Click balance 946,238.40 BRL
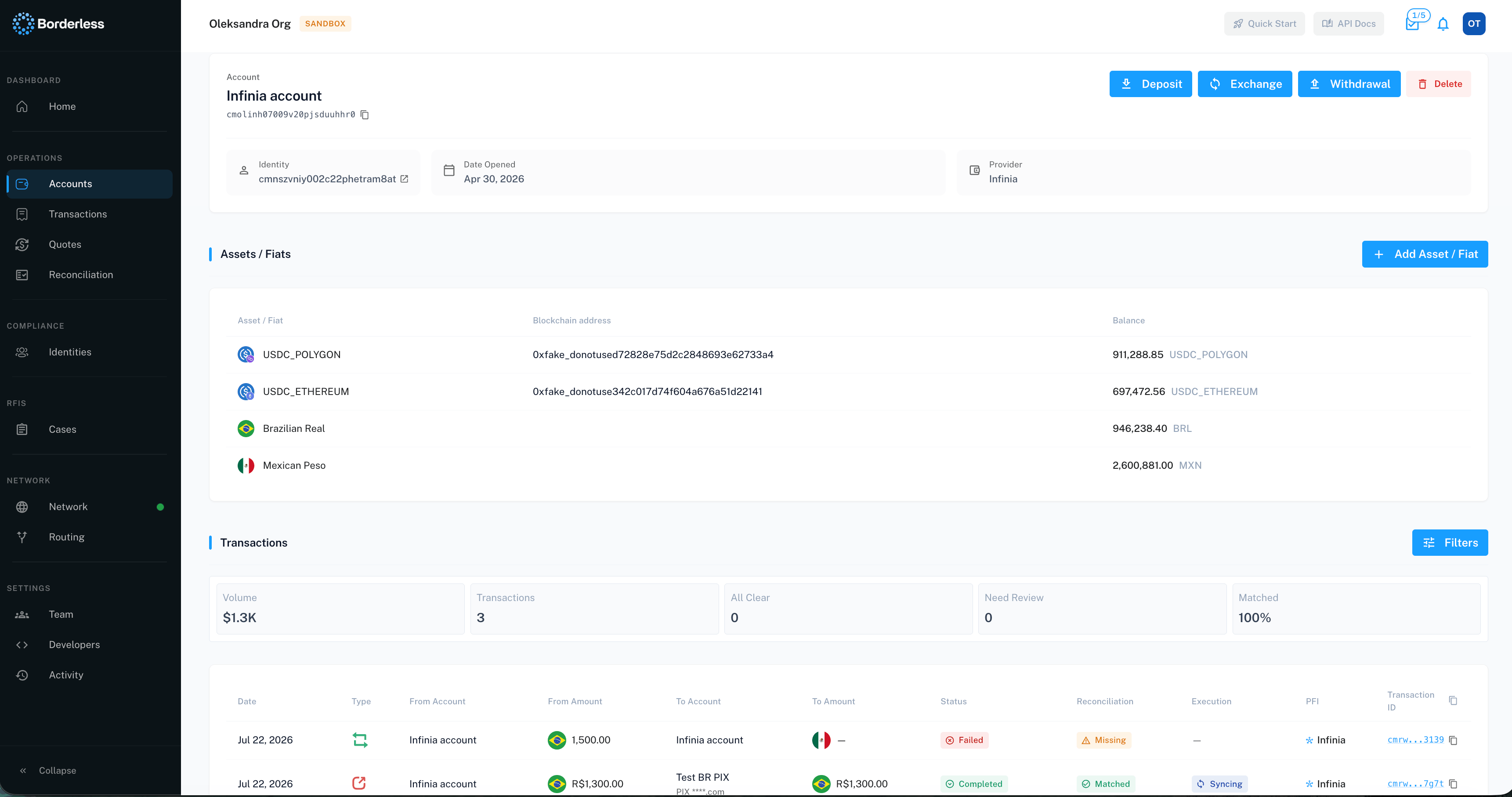 click(1152, 428)
